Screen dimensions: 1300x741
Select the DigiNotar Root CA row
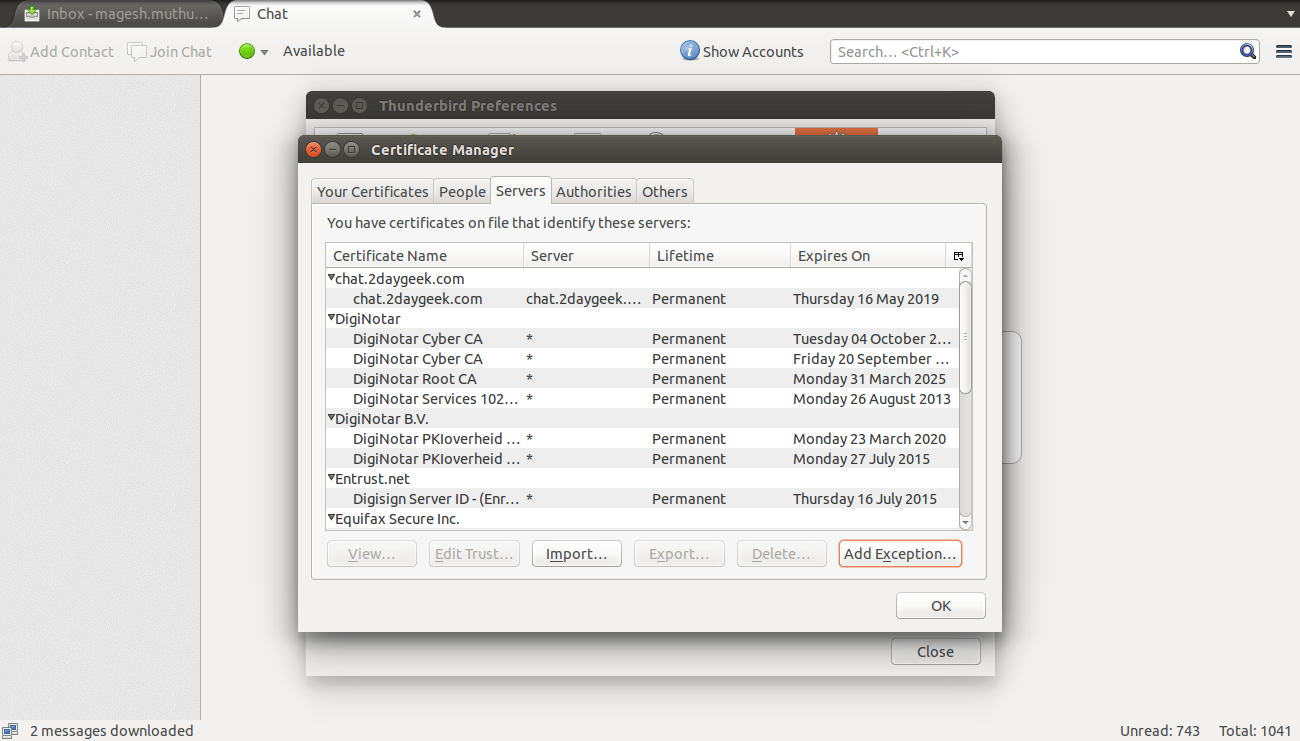[642, 379]
